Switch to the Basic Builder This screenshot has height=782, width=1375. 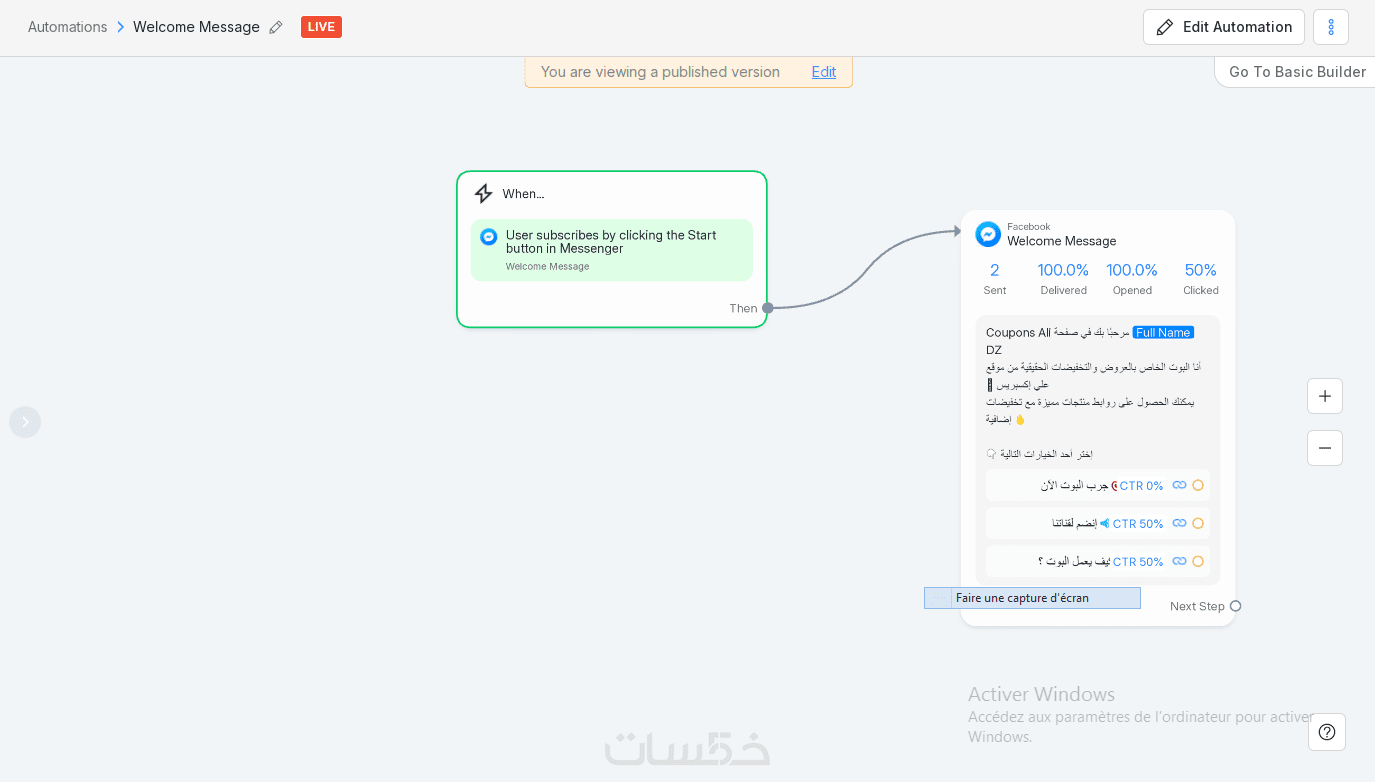(x=1296, y=72)
